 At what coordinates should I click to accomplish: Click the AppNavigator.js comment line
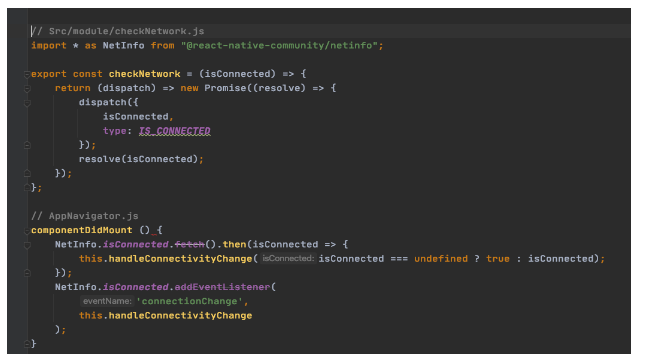85,216
